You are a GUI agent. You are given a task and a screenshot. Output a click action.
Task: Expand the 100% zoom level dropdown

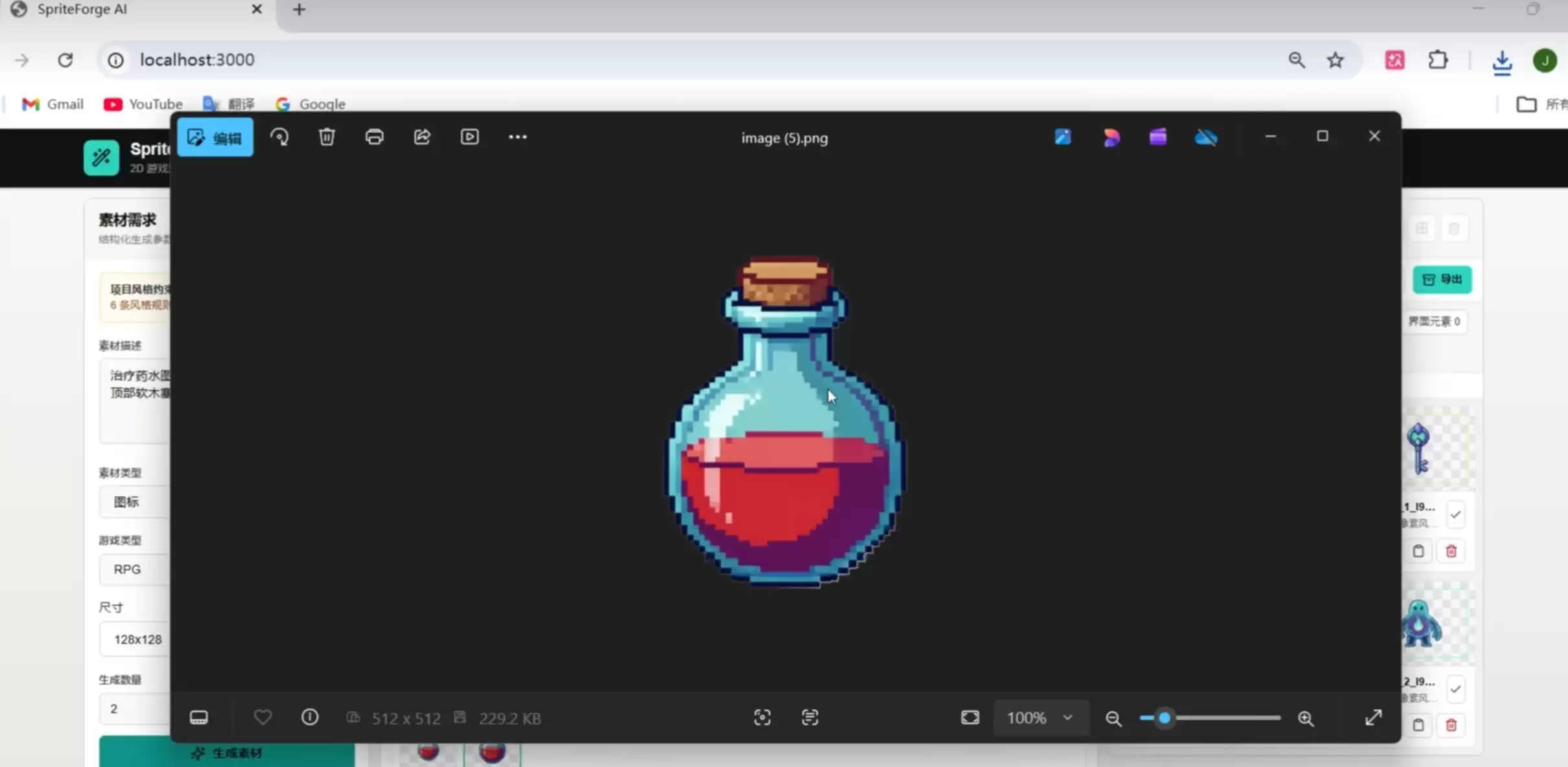tap(1041, 718)
